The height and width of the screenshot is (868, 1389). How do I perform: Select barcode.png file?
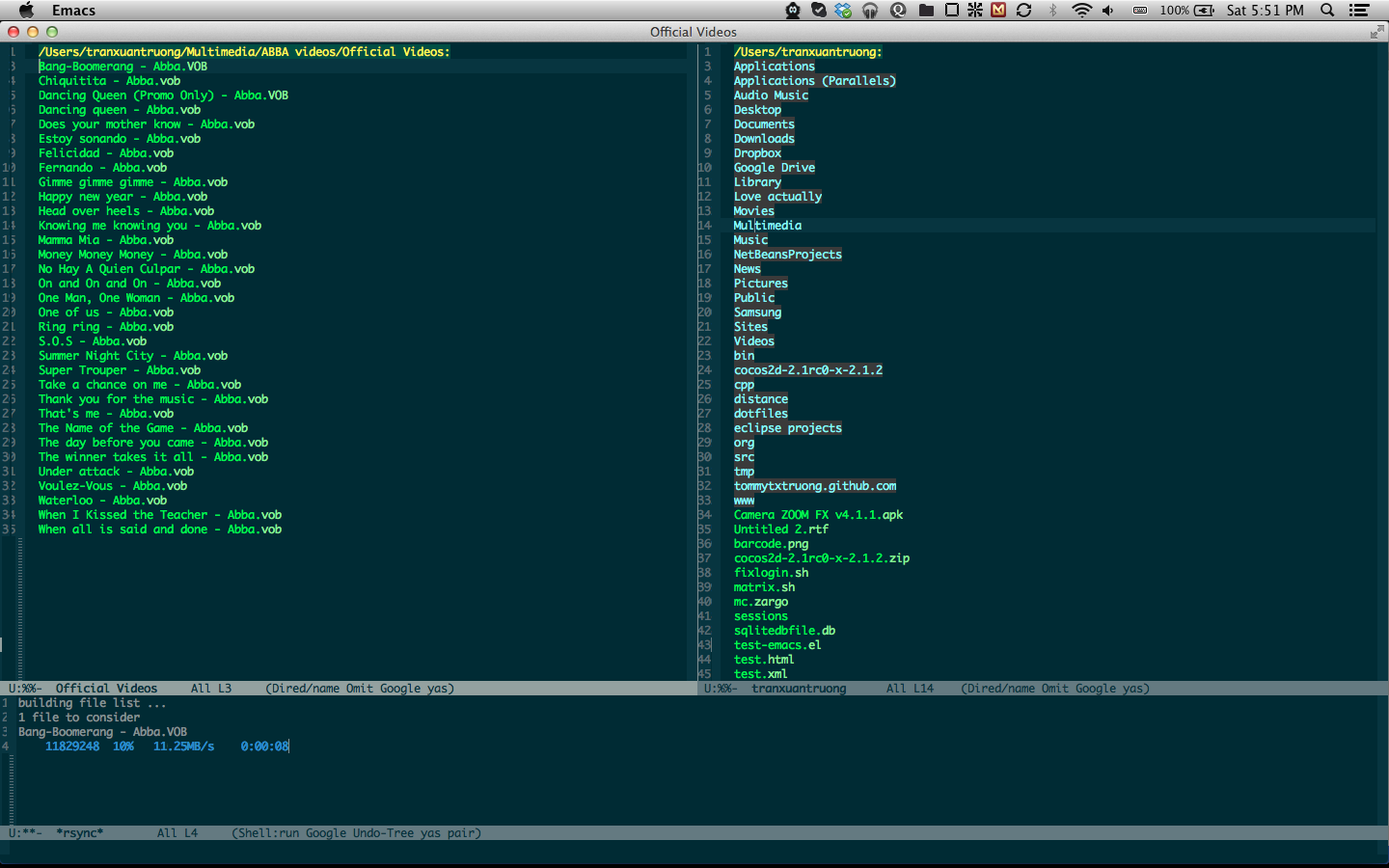pos(771,544)
